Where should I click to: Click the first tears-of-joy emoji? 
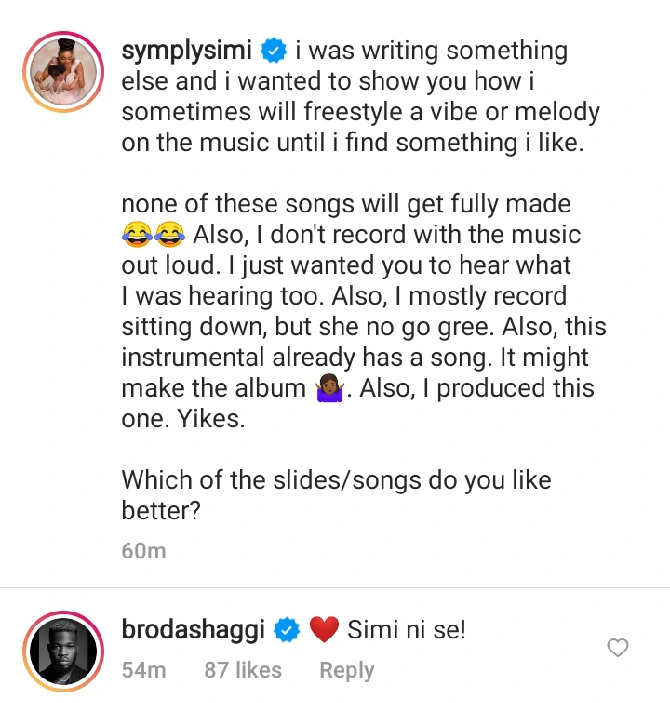(x=136, y=236)
